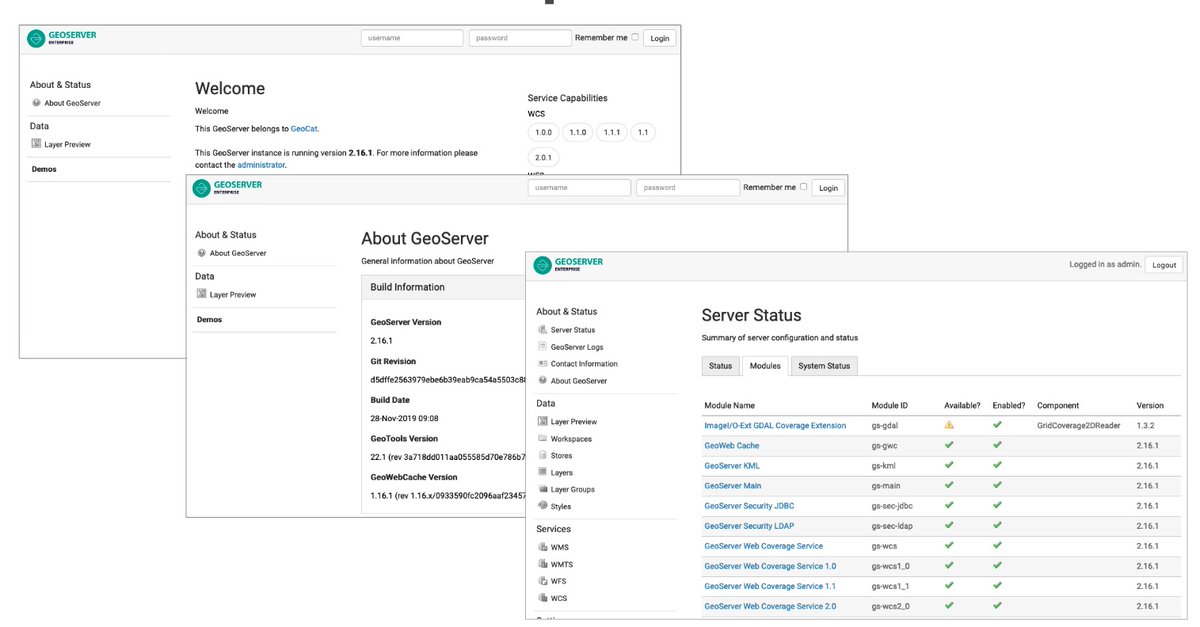1200x627 pixels.
Task: Click Layer Preview icon in About GeoServer window
Action: 202,294
